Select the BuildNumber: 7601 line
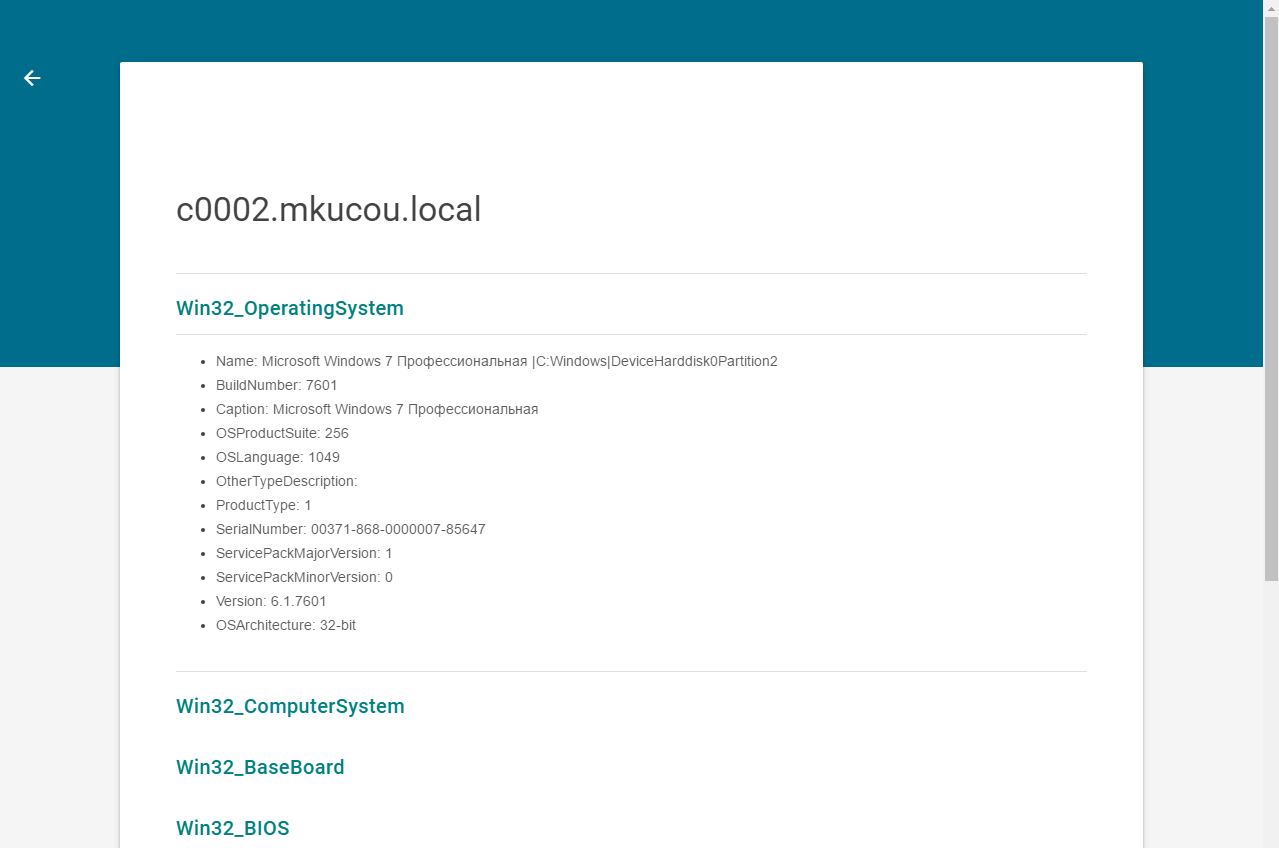Image resolution: width=1279 pixels, height=848 pixels. pyautogui.click(x=276, y=385)
